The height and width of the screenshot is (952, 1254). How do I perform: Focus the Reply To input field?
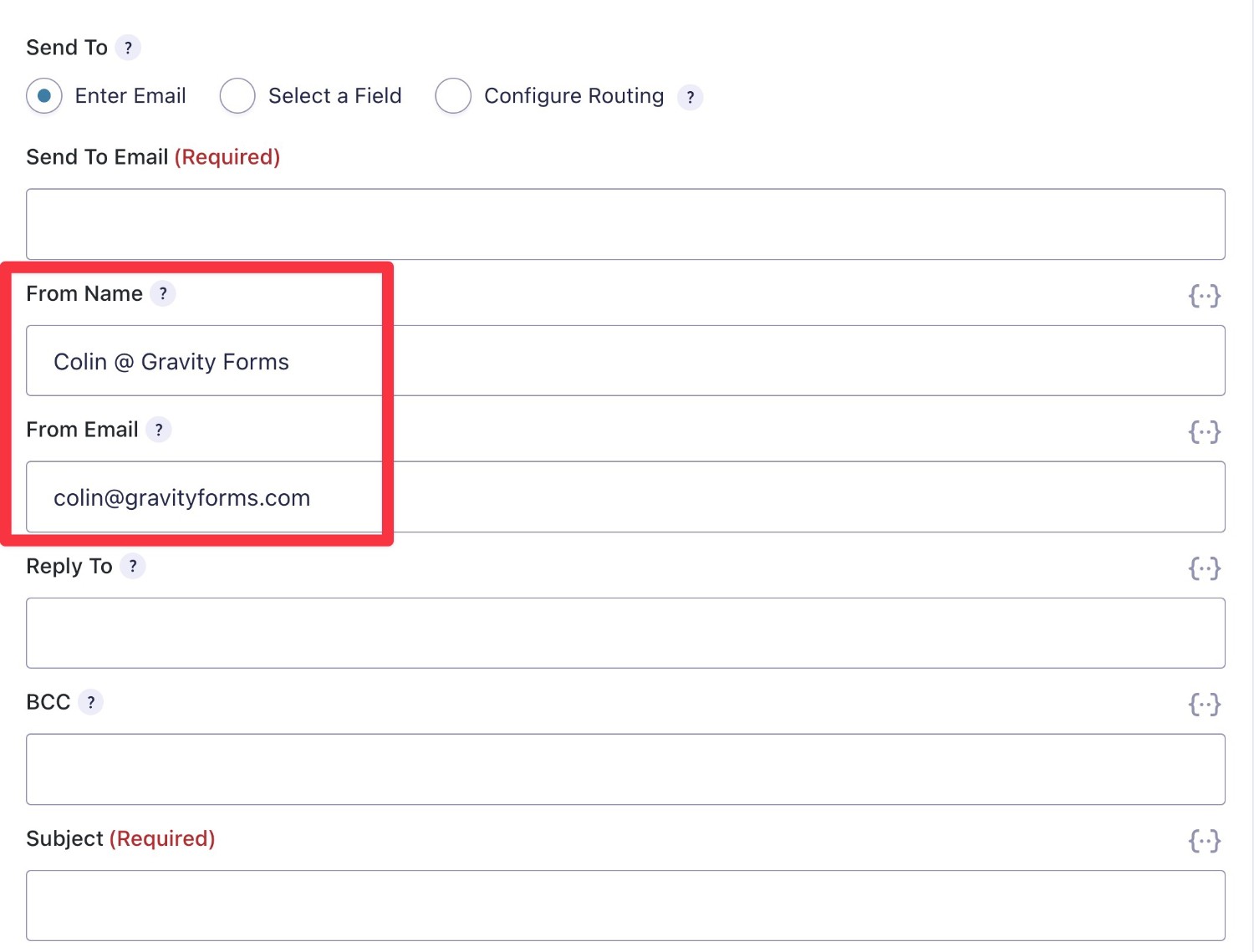pyautogui.click(x=625, y=633)
